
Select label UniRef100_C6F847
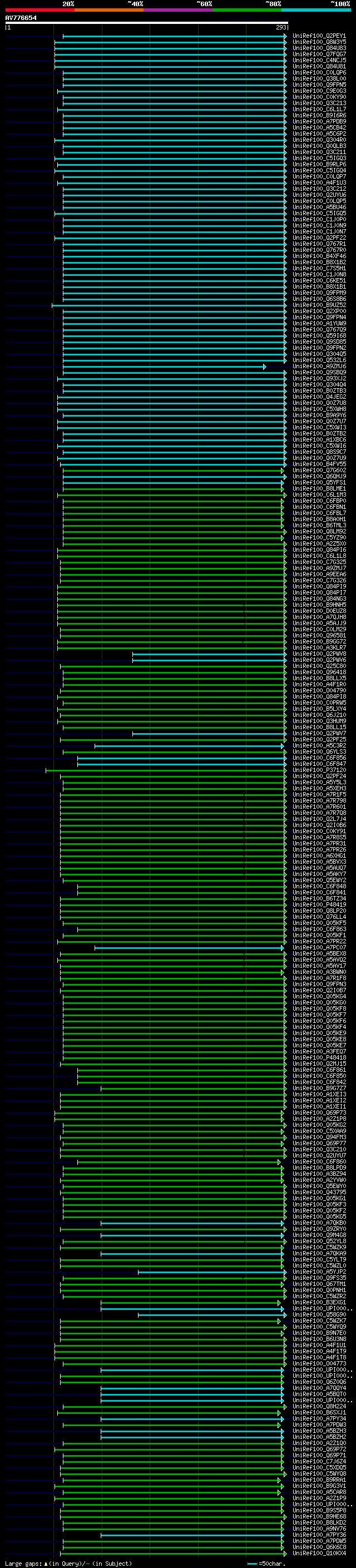click(319, 764)
